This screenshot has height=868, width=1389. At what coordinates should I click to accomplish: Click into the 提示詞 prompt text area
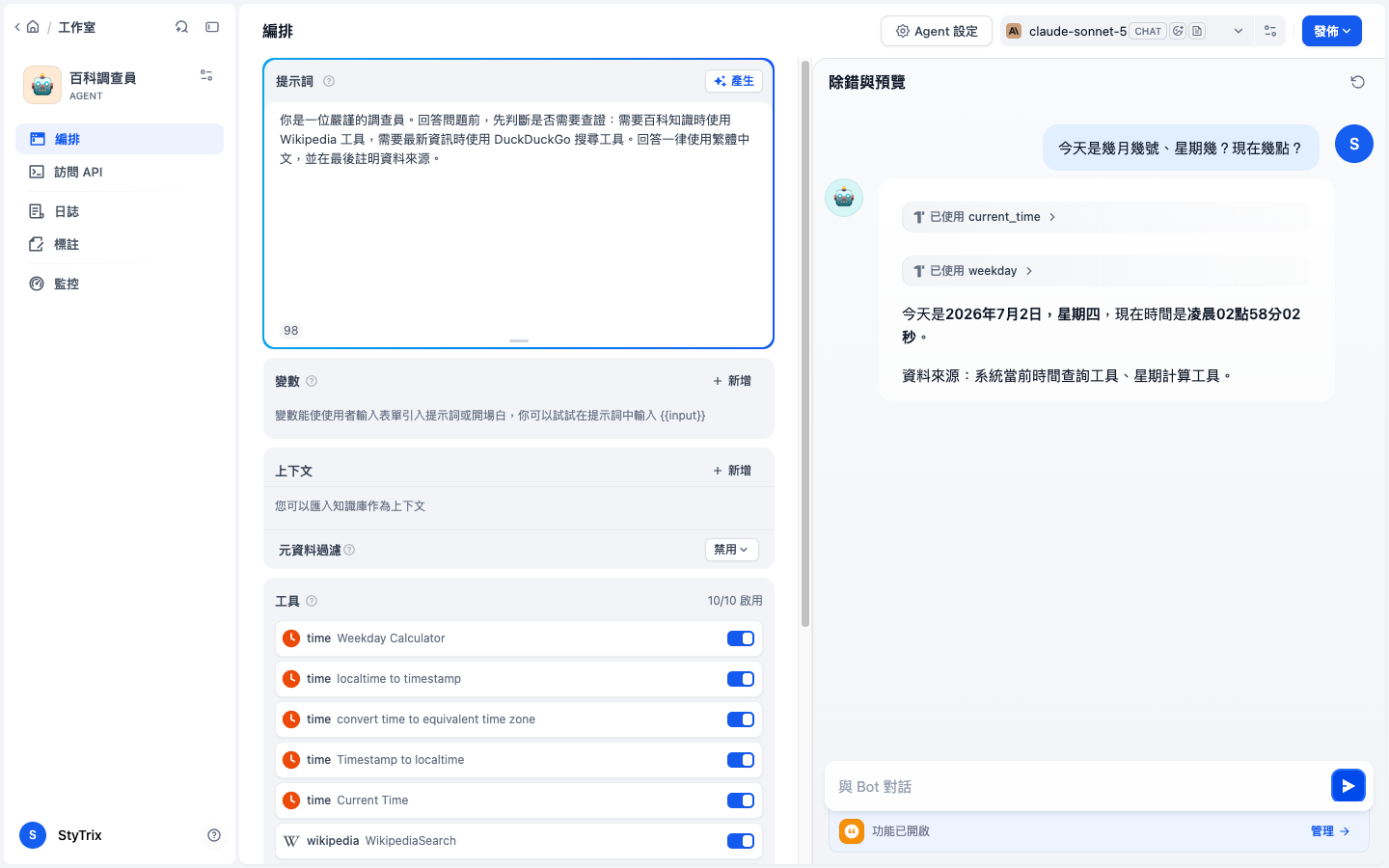(x=519, y=210)
